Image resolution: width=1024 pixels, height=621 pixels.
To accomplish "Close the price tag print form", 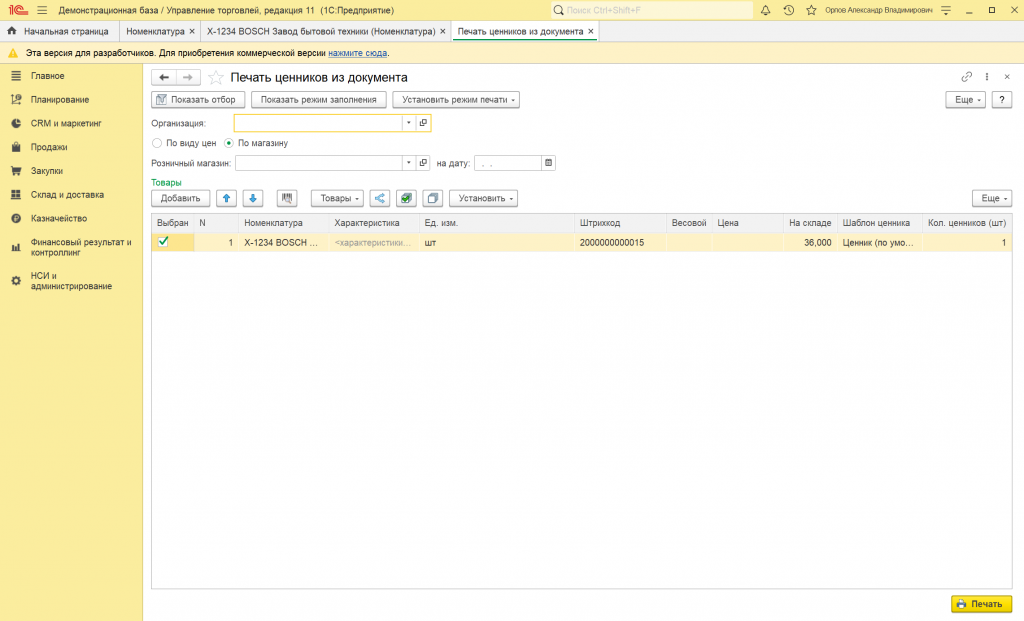I will point(1007,77).
